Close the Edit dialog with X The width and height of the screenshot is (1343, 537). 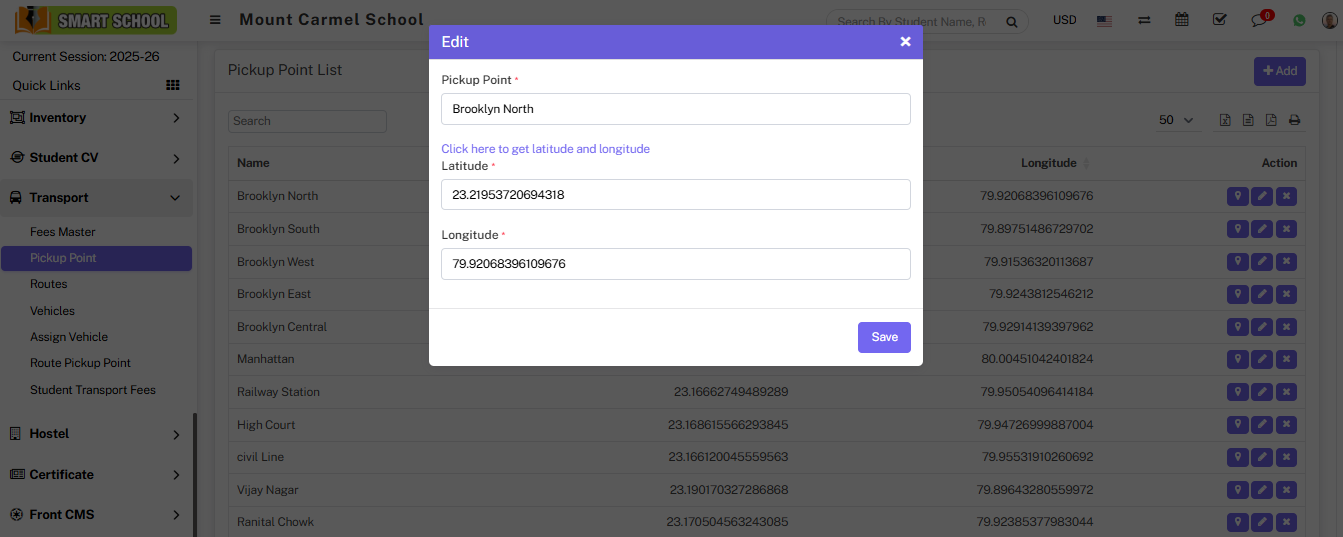click(905, 42)
